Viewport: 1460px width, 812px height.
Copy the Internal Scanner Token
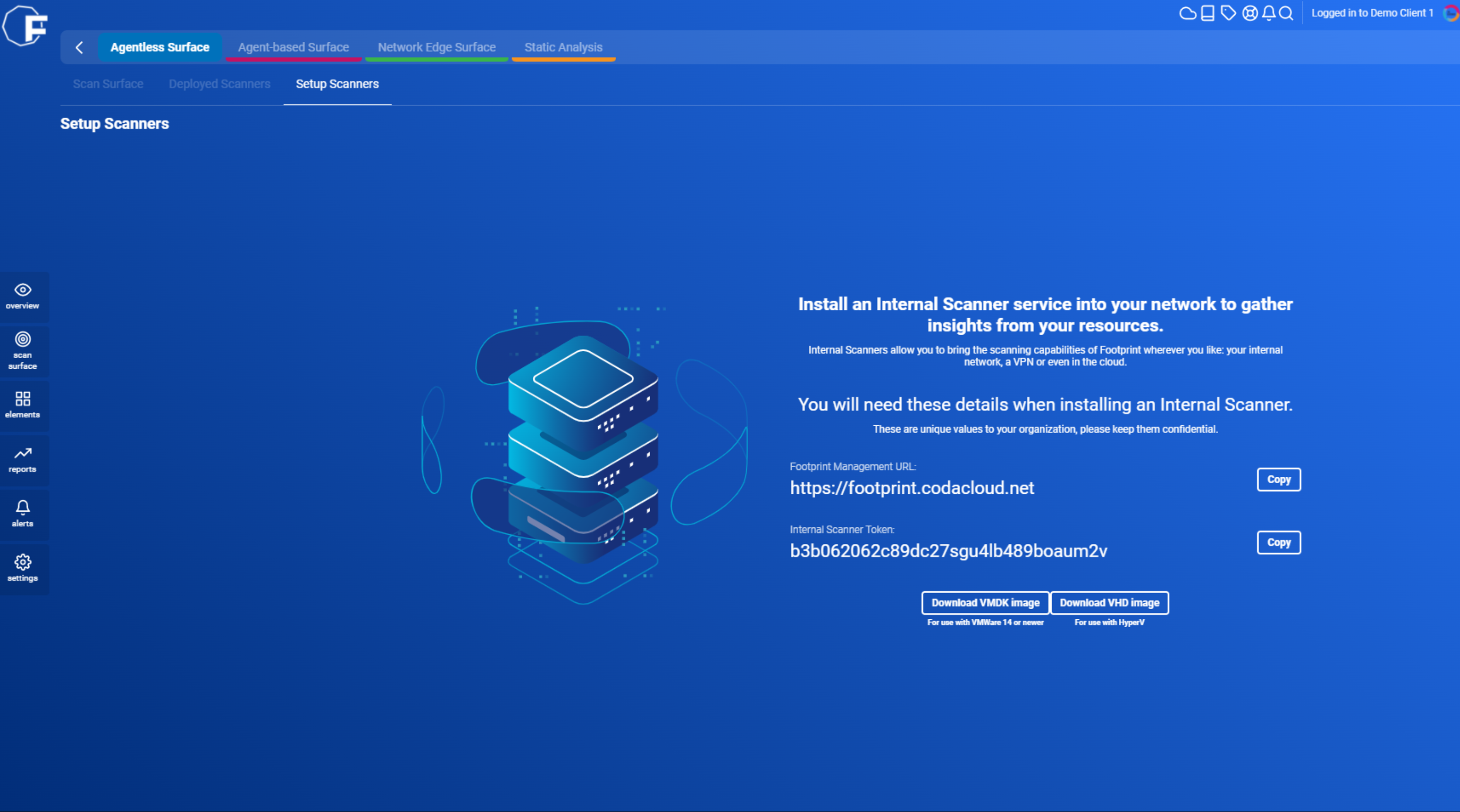point(1278,542)
